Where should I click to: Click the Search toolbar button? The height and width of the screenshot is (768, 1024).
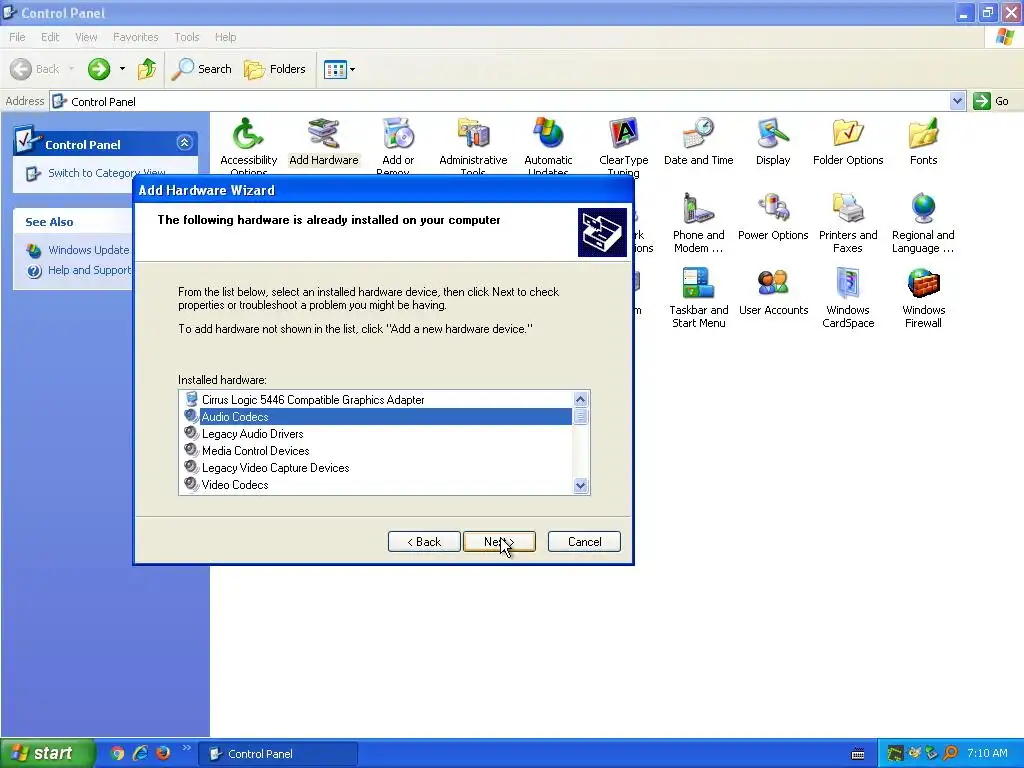(202, 69)
